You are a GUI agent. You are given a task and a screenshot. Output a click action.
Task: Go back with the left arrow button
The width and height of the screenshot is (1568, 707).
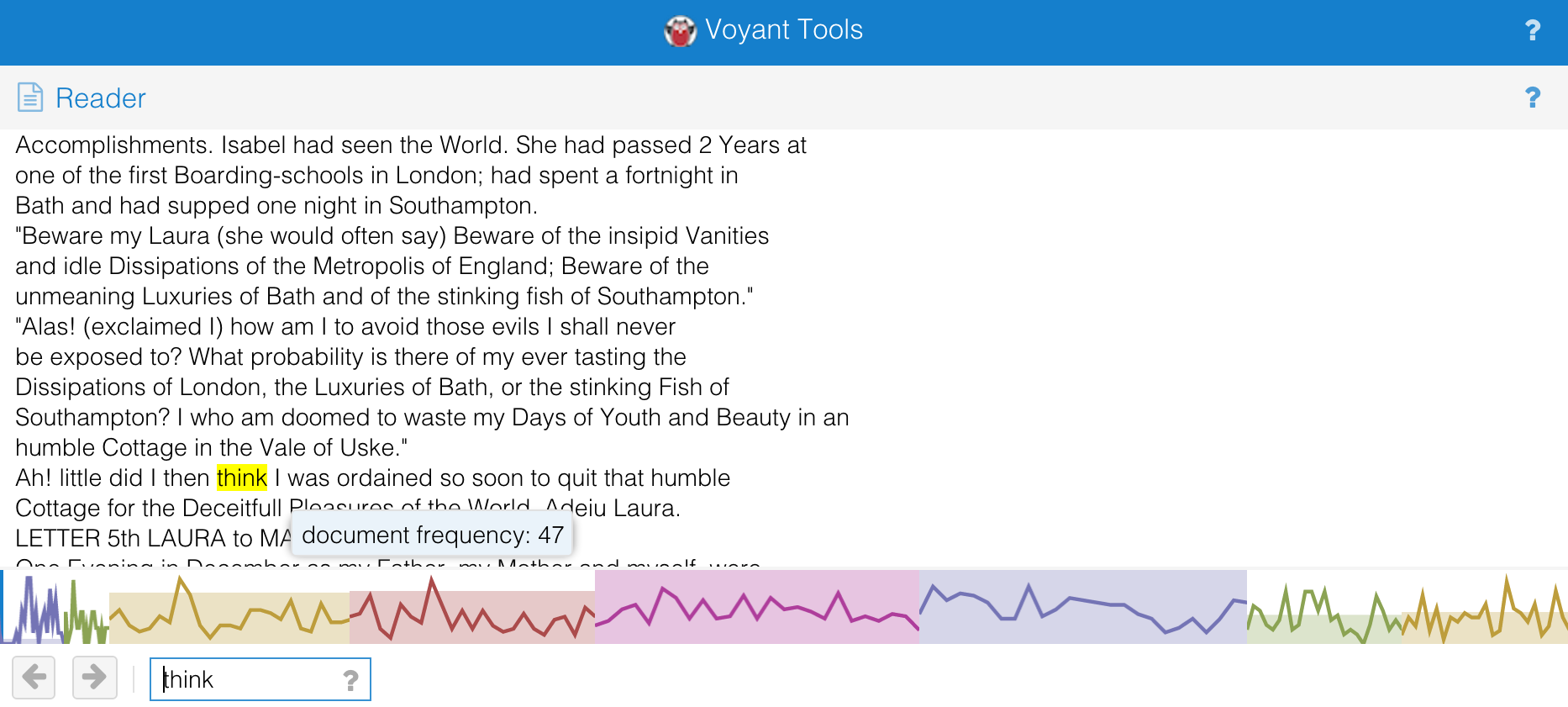click(x=34, y=677)
